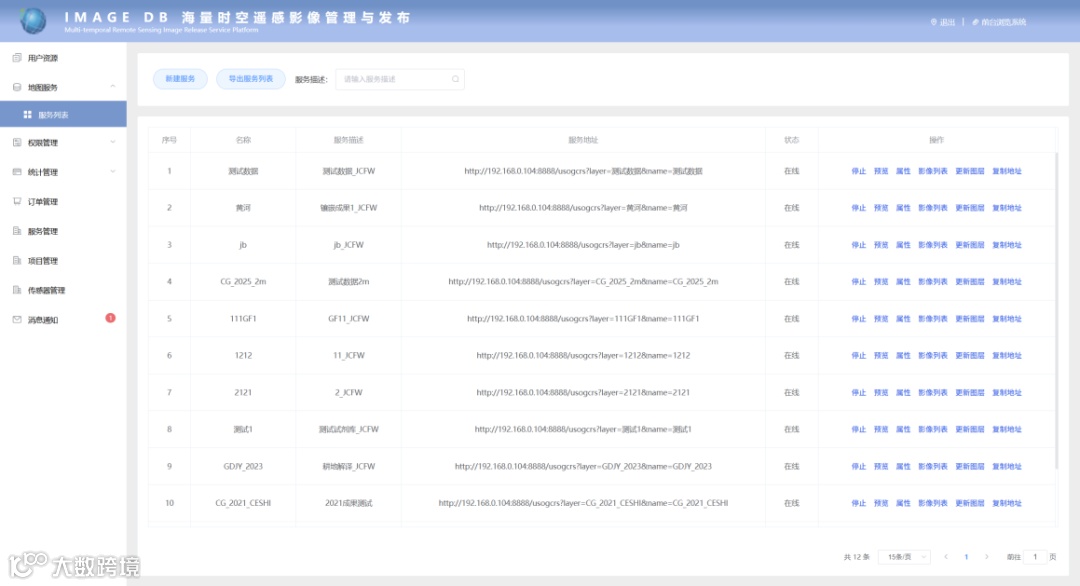Expand the 权限管理 menu chevron

pyautogui.click(x=112, y=143)
